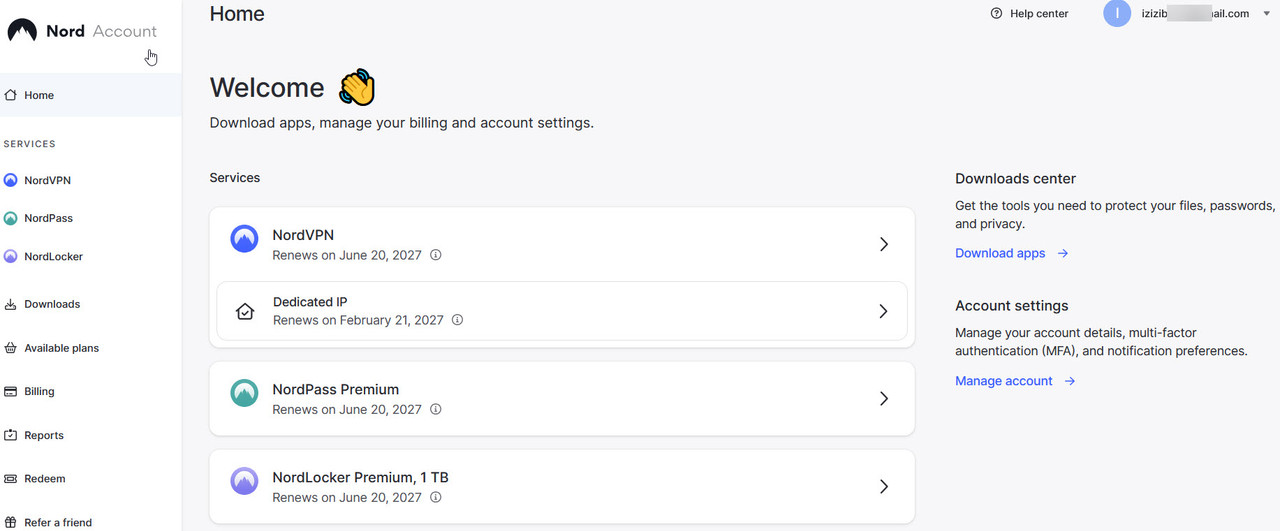The height and width of the screenshot is (531, 1280).
Task: Click the user avatar circle
Action: point(1117,13)
